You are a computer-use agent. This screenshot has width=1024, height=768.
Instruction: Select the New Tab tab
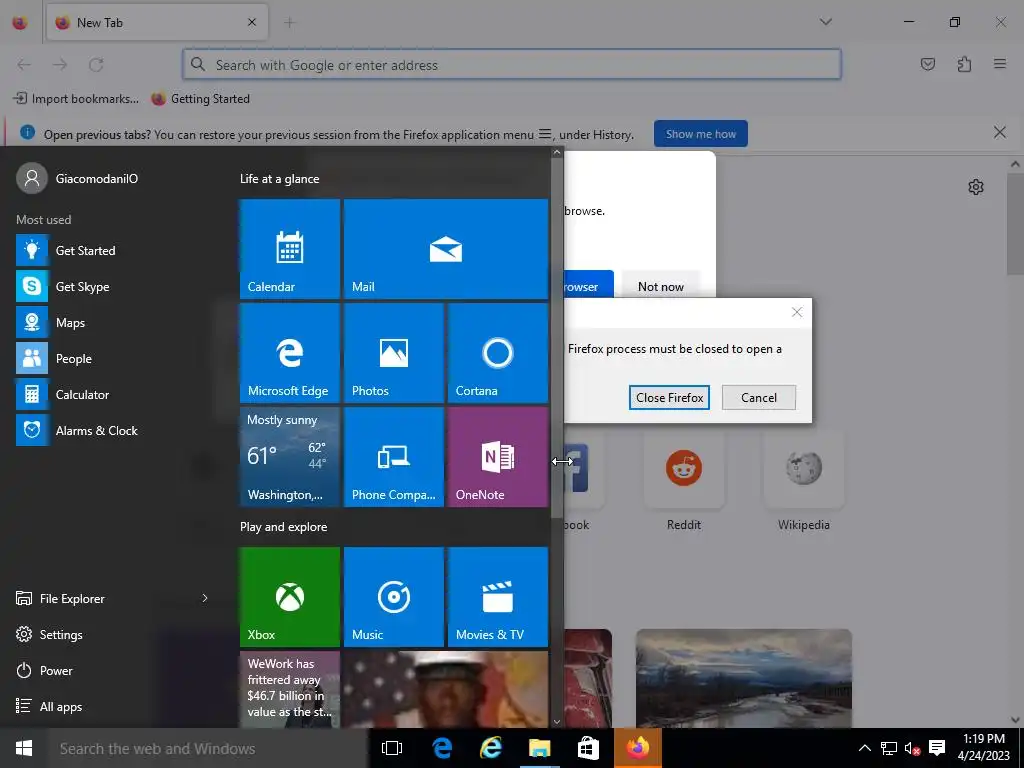(x=157, y=22)
